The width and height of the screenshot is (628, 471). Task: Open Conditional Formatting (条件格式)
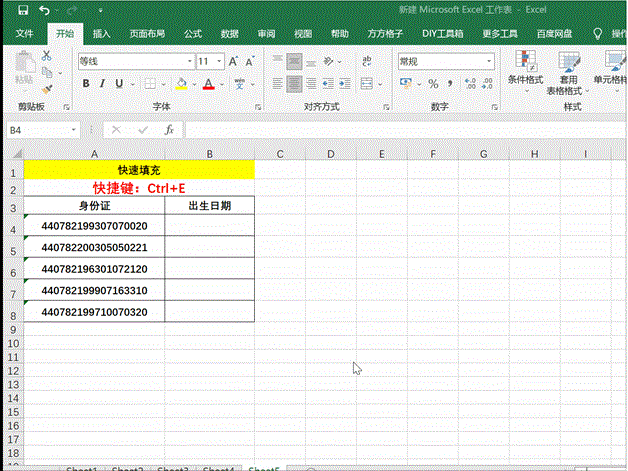[x=525, y=68]
